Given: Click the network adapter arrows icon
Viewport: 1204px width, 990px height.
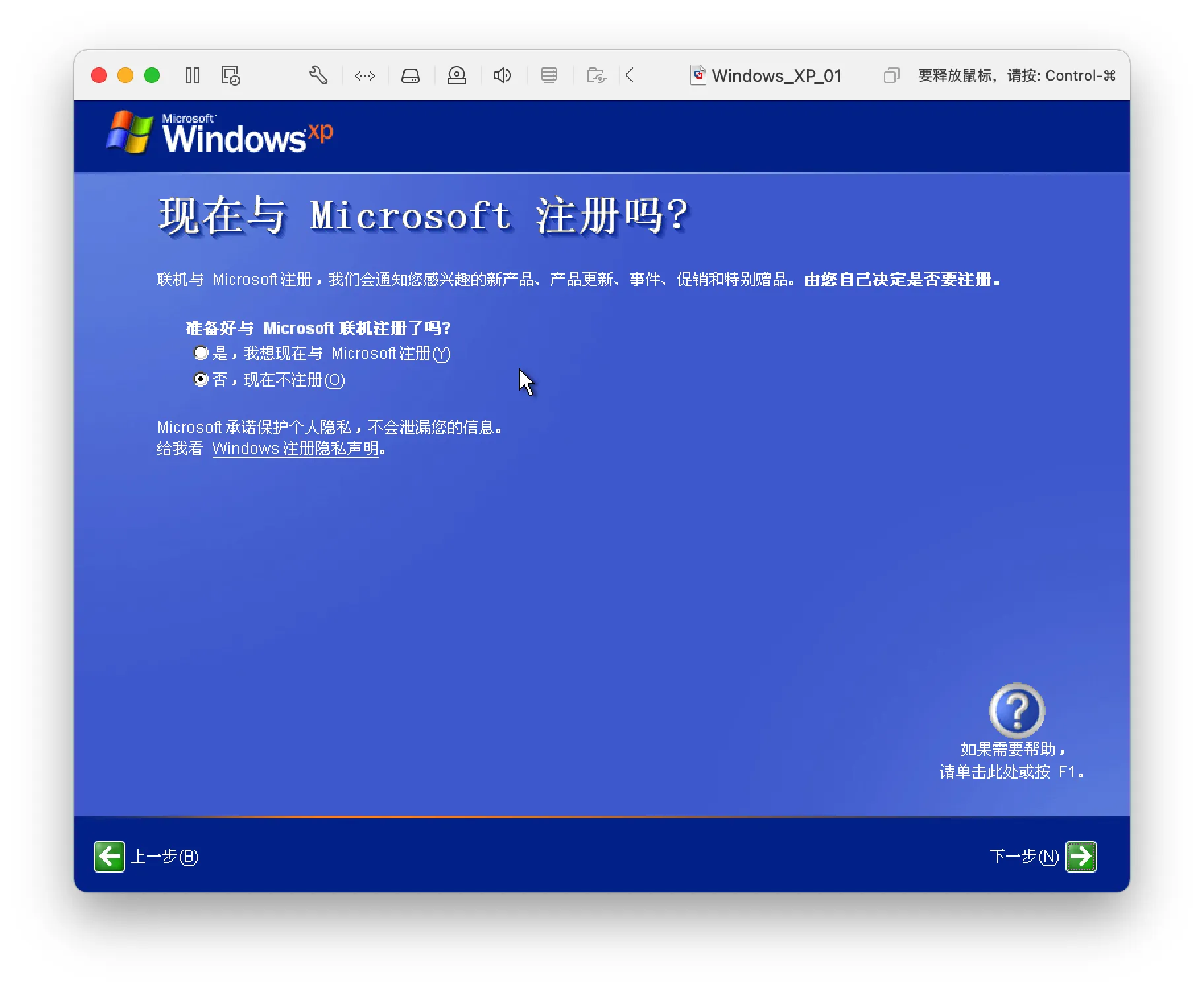Looking at the screenshot, I should coord(365,75).
